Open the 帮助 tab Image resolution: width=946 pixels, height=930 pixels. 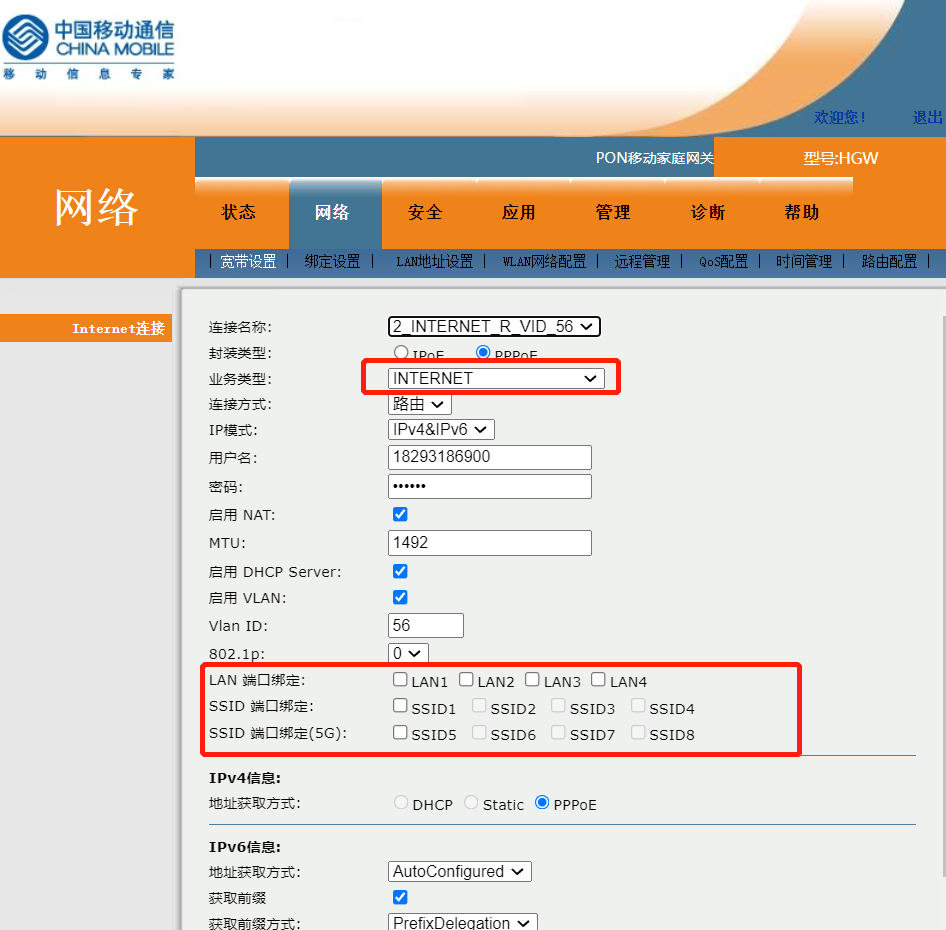pos(802,212)
